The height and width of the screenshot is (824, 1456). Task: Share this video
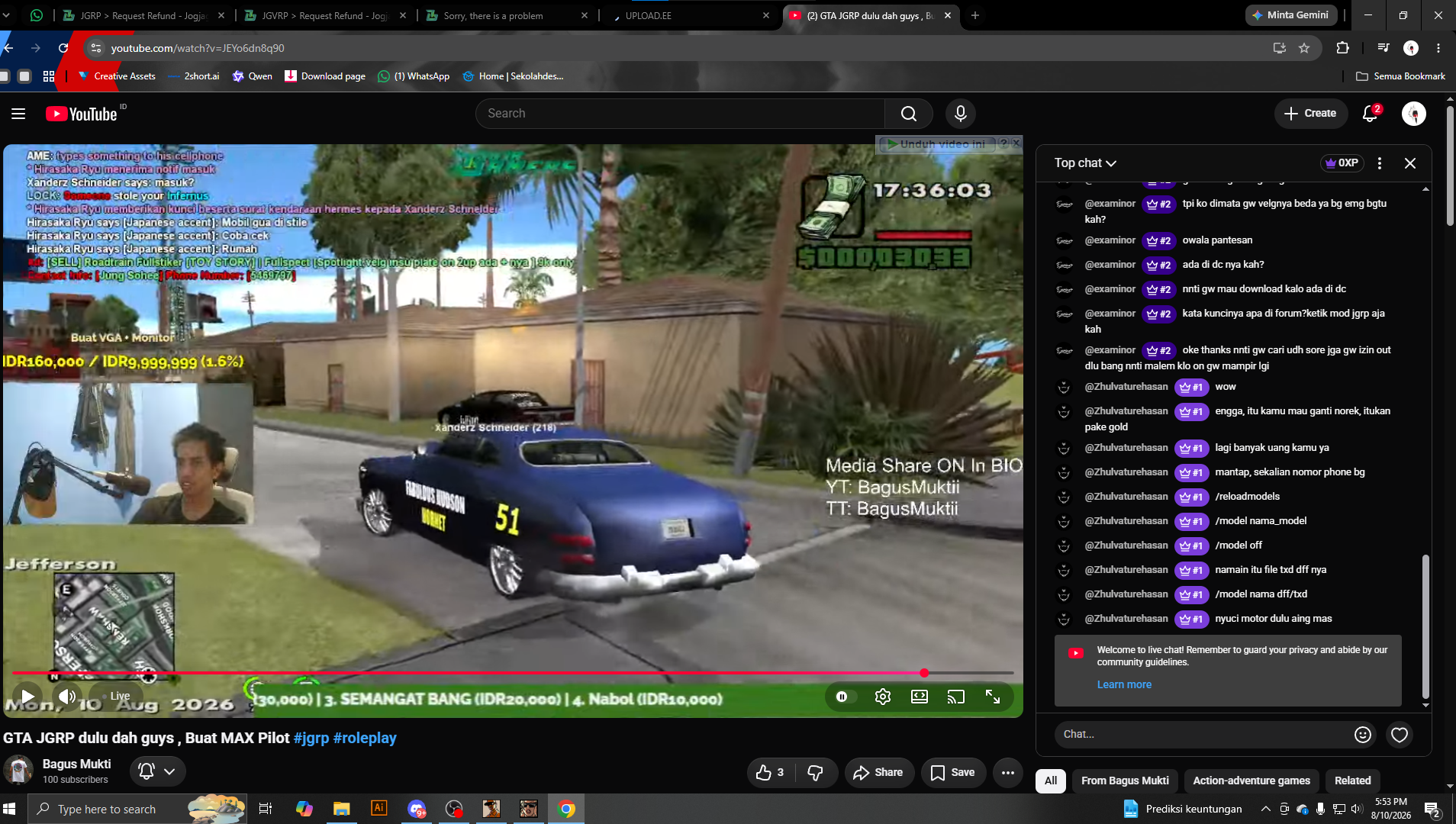(x=878, y=773)
